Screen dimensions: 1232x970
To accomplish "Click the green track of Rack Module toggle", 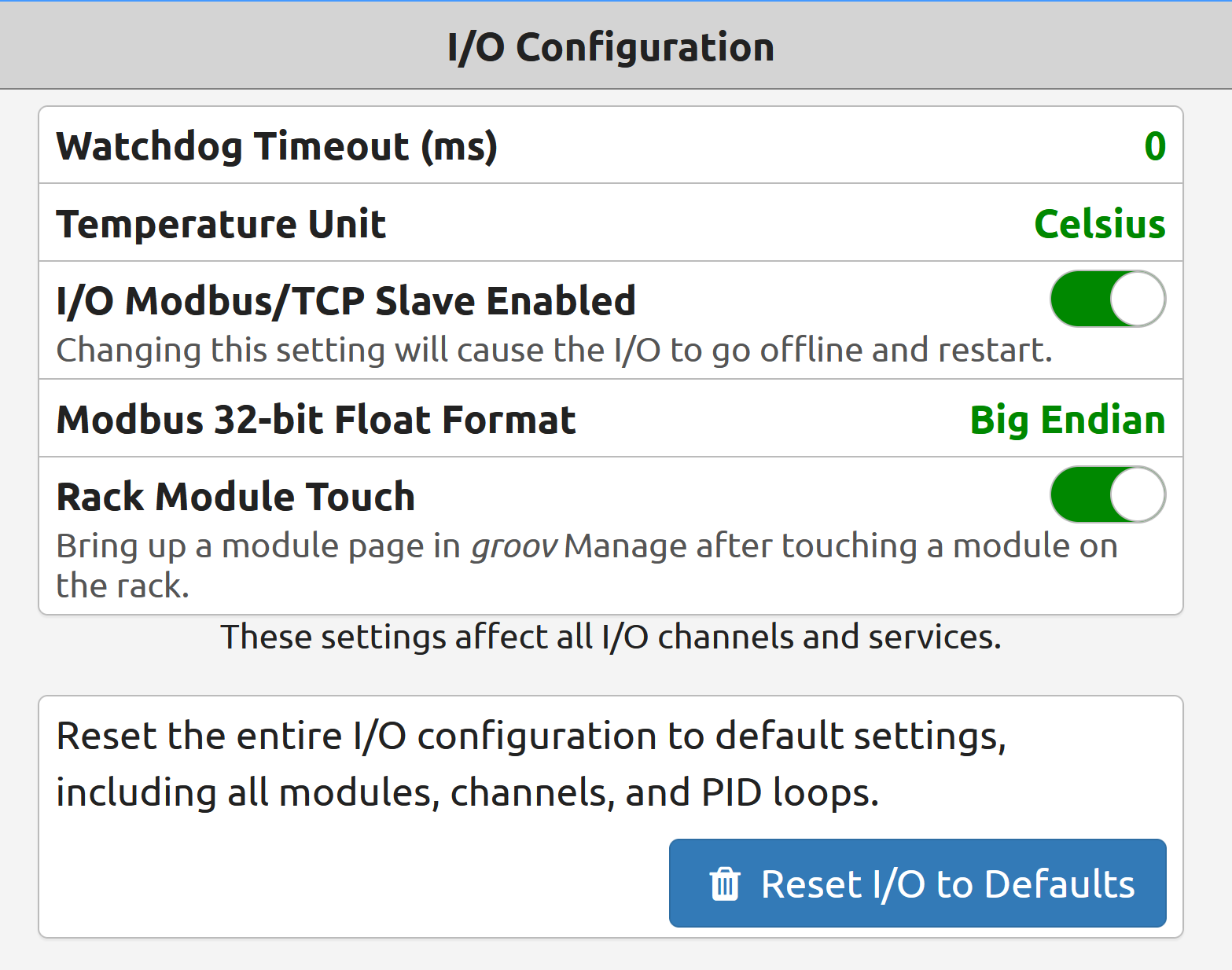I will 1080,494.
